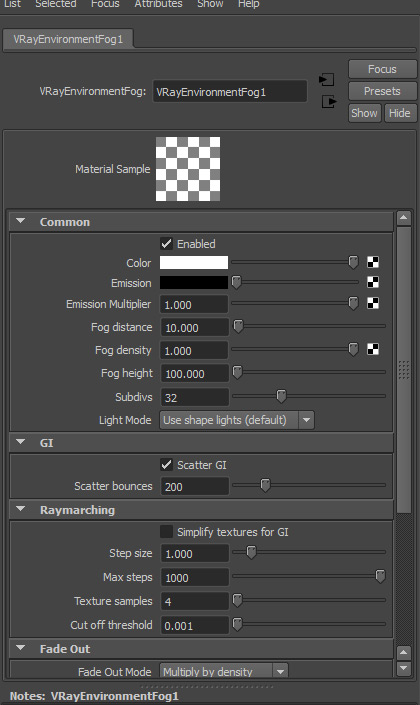This screenshot has width=420, height=705.
Task: Collapse the Fade Out section
Action: click(x=21, y=648)
